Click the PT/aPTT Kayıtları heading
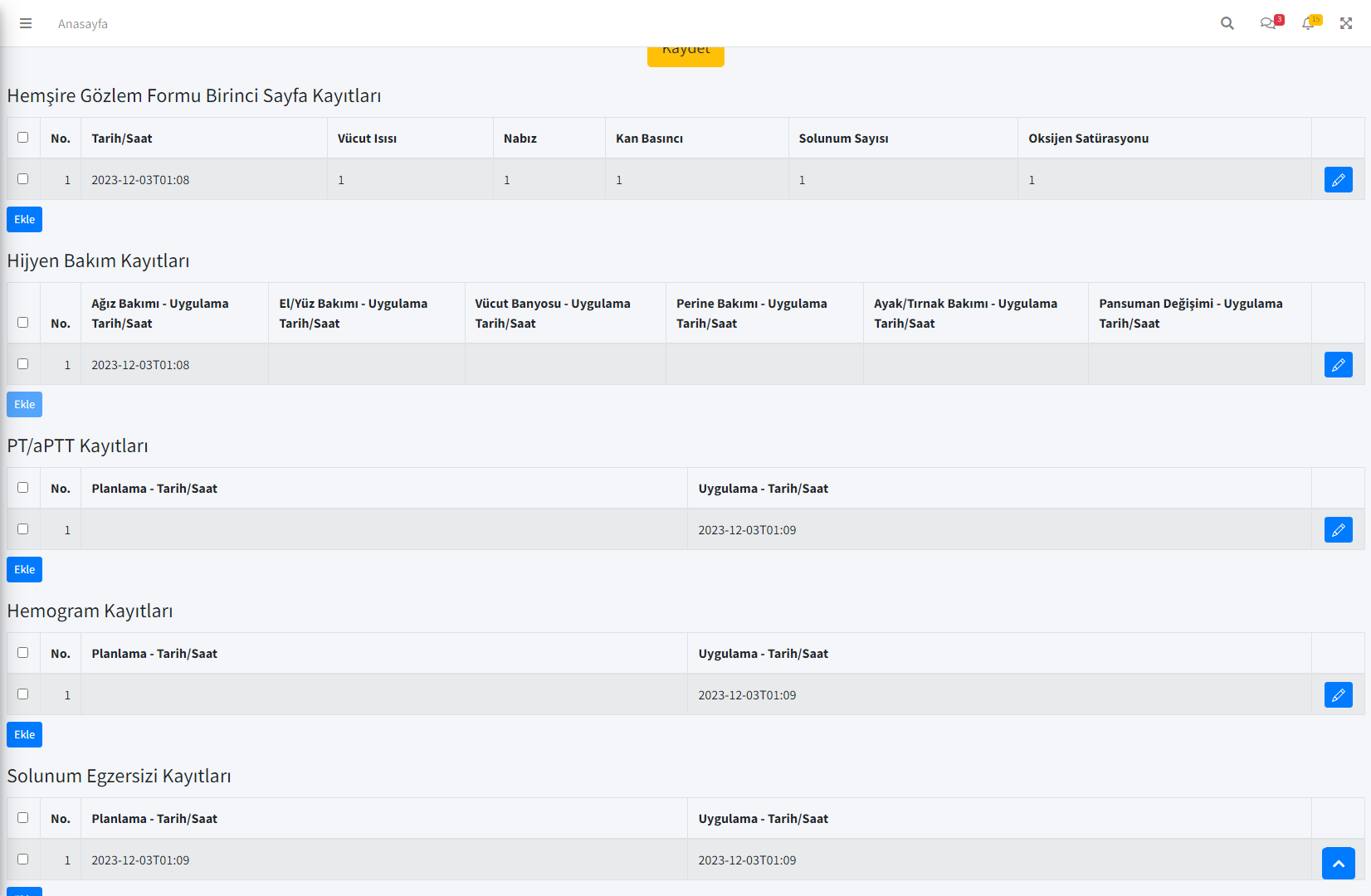The image size is (1371, 896). [x=77, y=446]
